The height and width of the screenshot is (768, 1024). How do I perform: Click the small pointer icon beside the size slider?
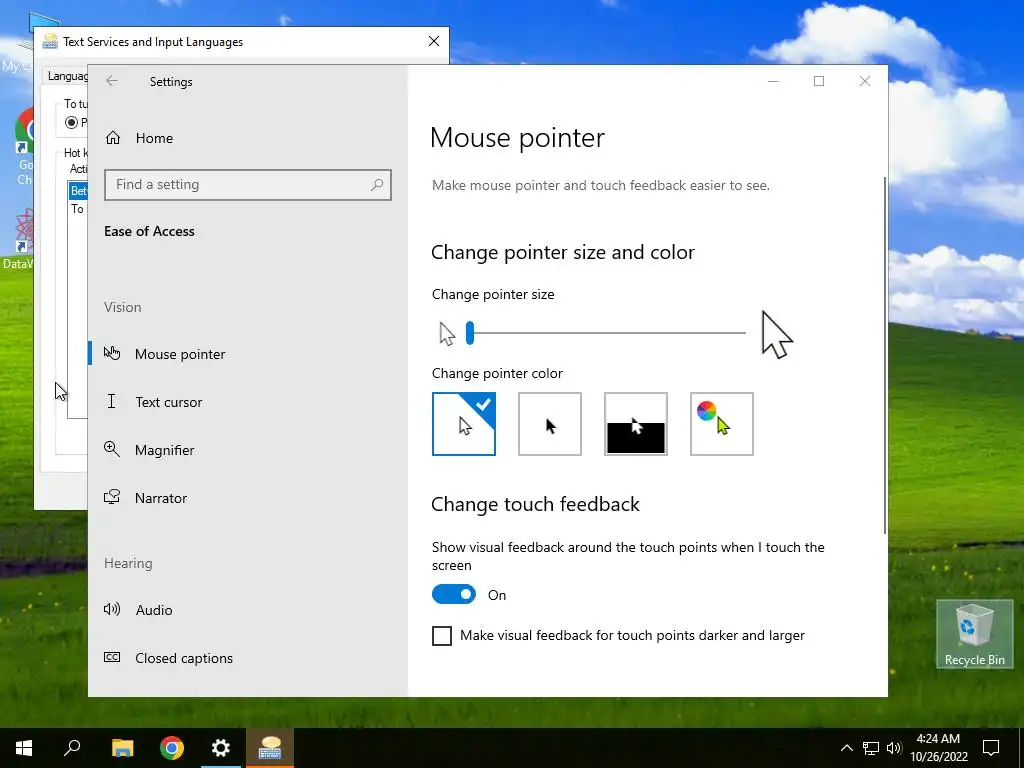click(447, 334)
